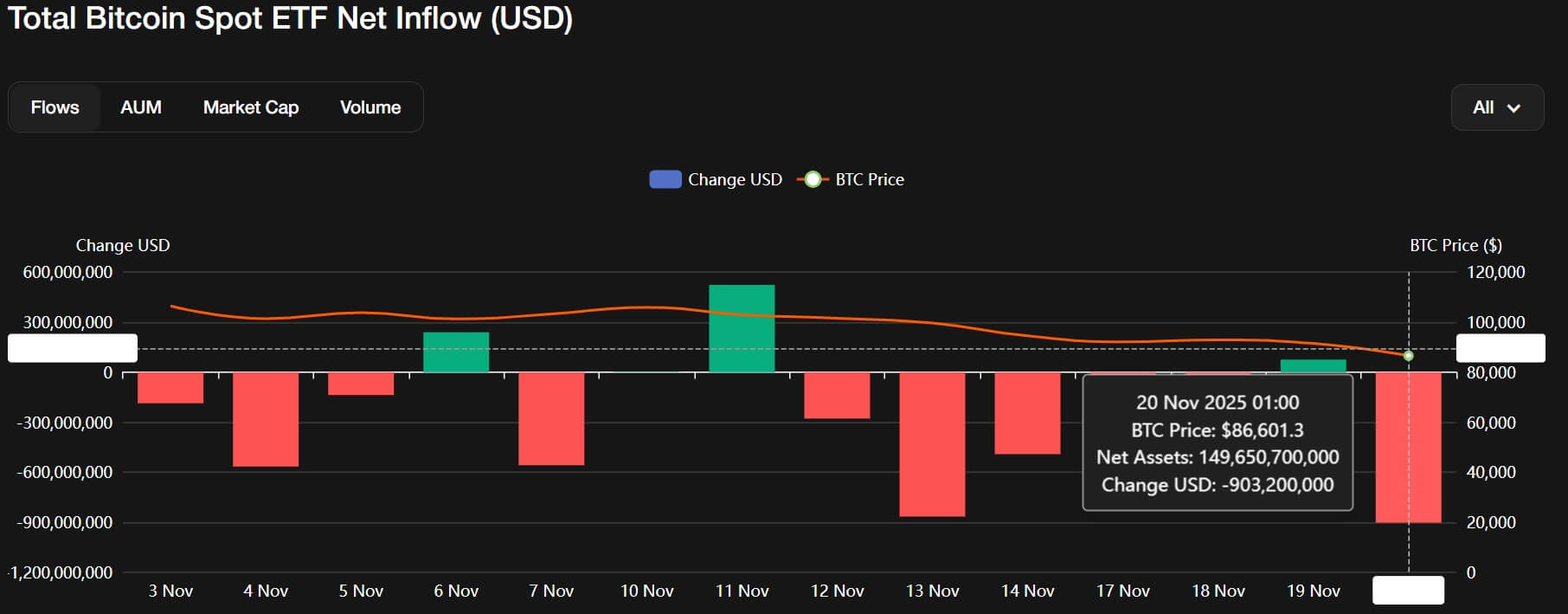Click the BTC price point marker on 20 Nov
1568x614 pixels.
[1409, 356]
